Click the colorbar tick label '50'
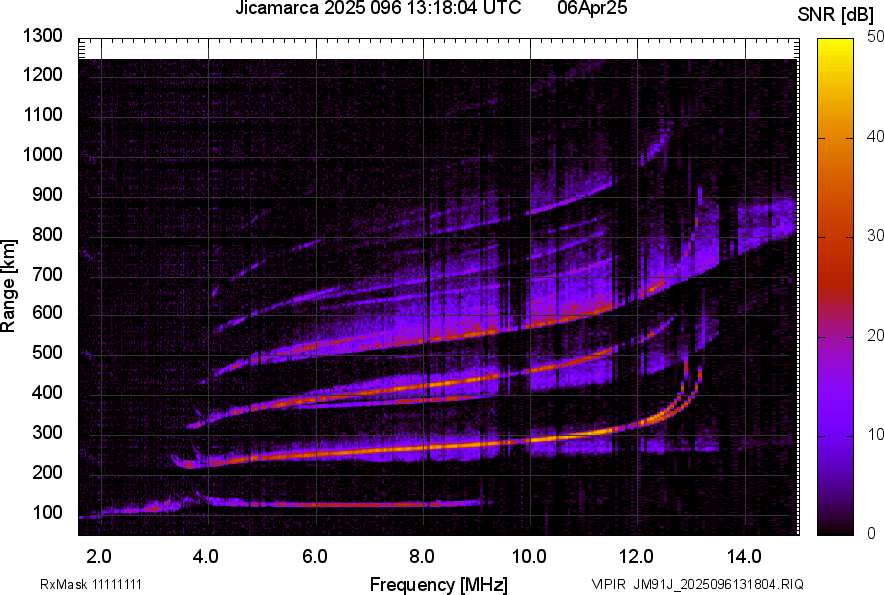Viewport: 884px width, 595px height. click(875, 37)
